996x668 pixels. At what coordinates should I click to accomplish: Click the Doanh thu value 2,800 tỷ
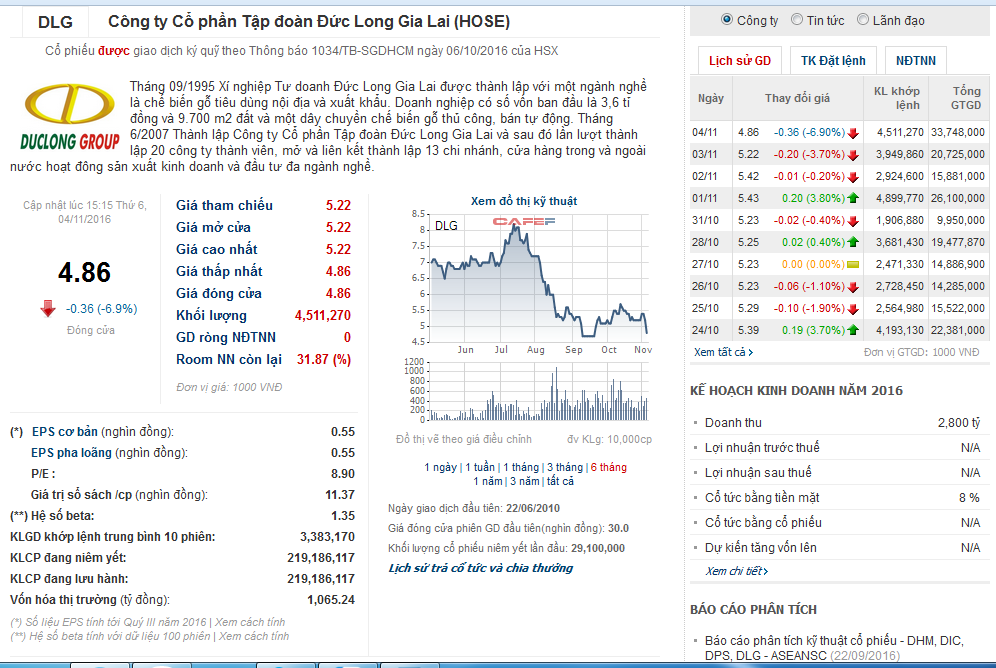point(959,423)
